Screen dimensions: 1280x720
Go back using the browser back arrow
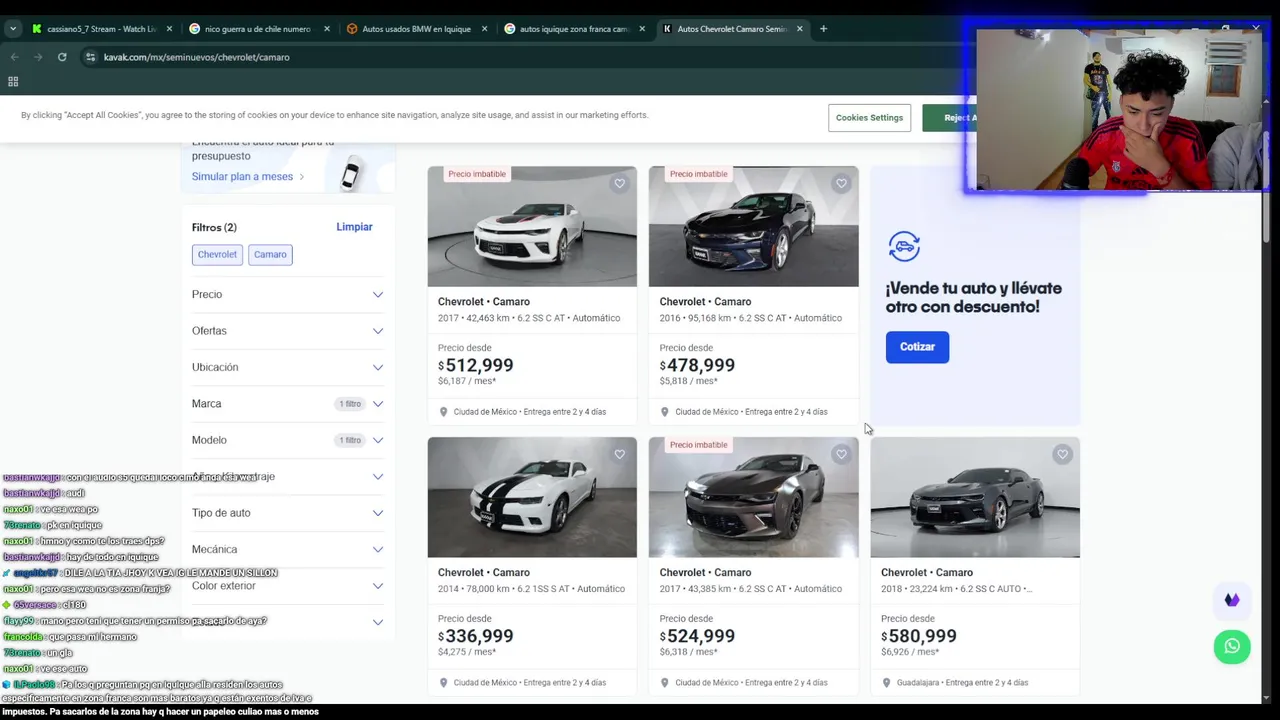(13, 57)
